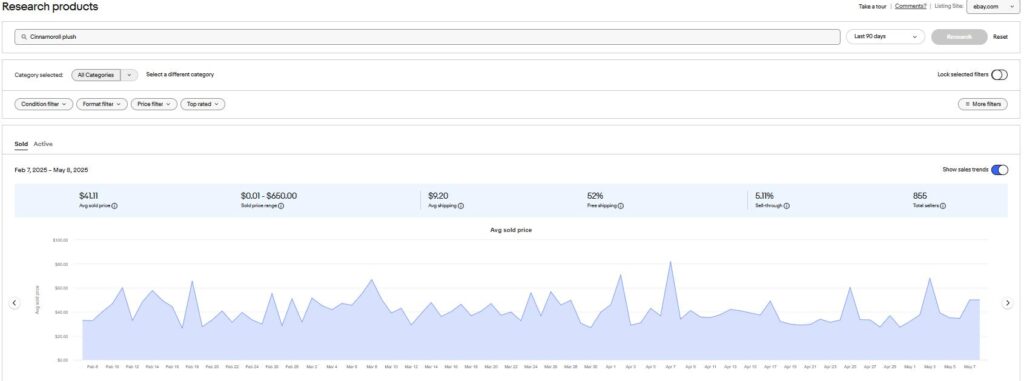
Task: Click the Avg sold price info icon
Action: 114,206
